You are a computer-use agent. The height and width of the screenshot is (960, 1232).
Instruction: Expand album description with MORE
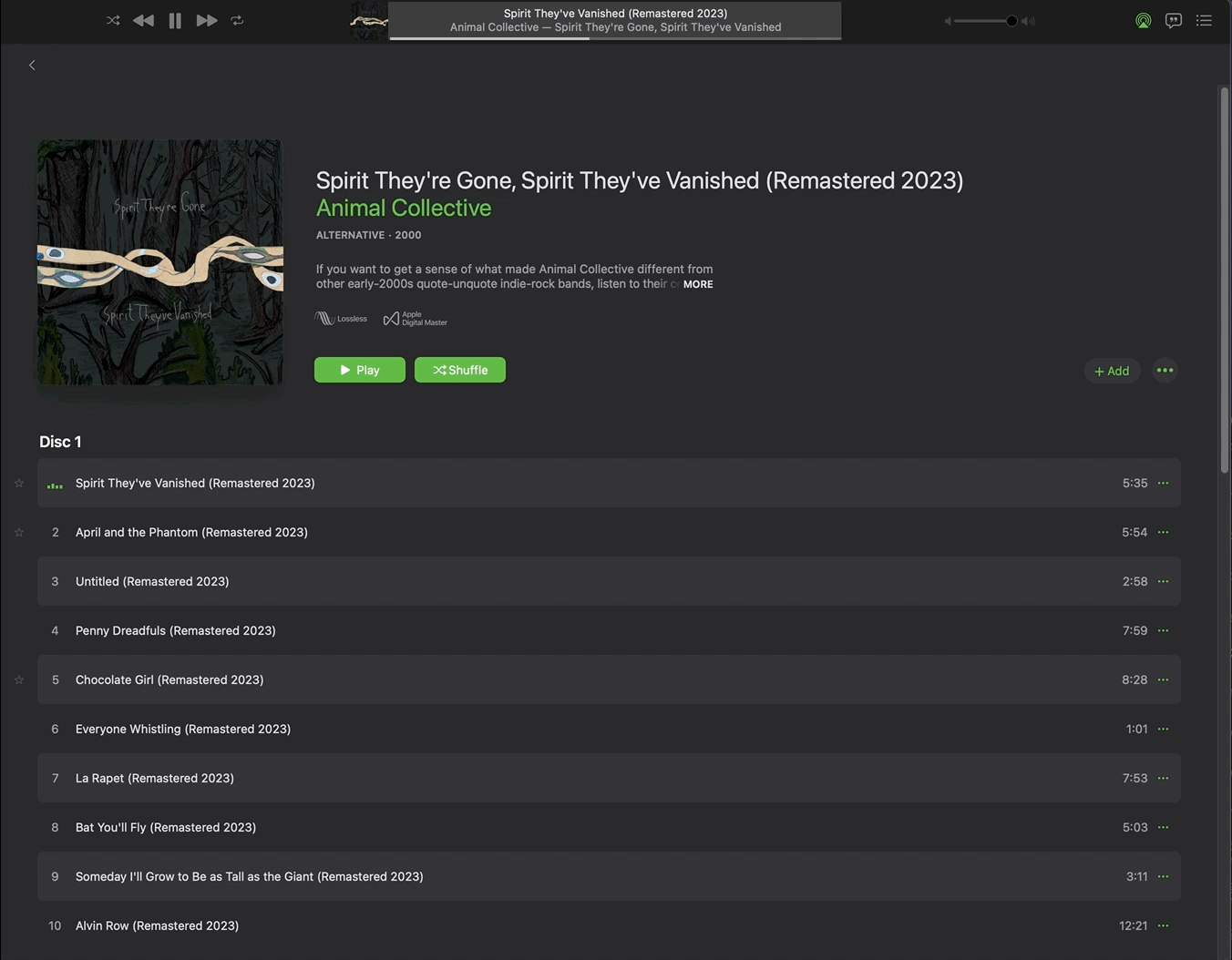698,284
